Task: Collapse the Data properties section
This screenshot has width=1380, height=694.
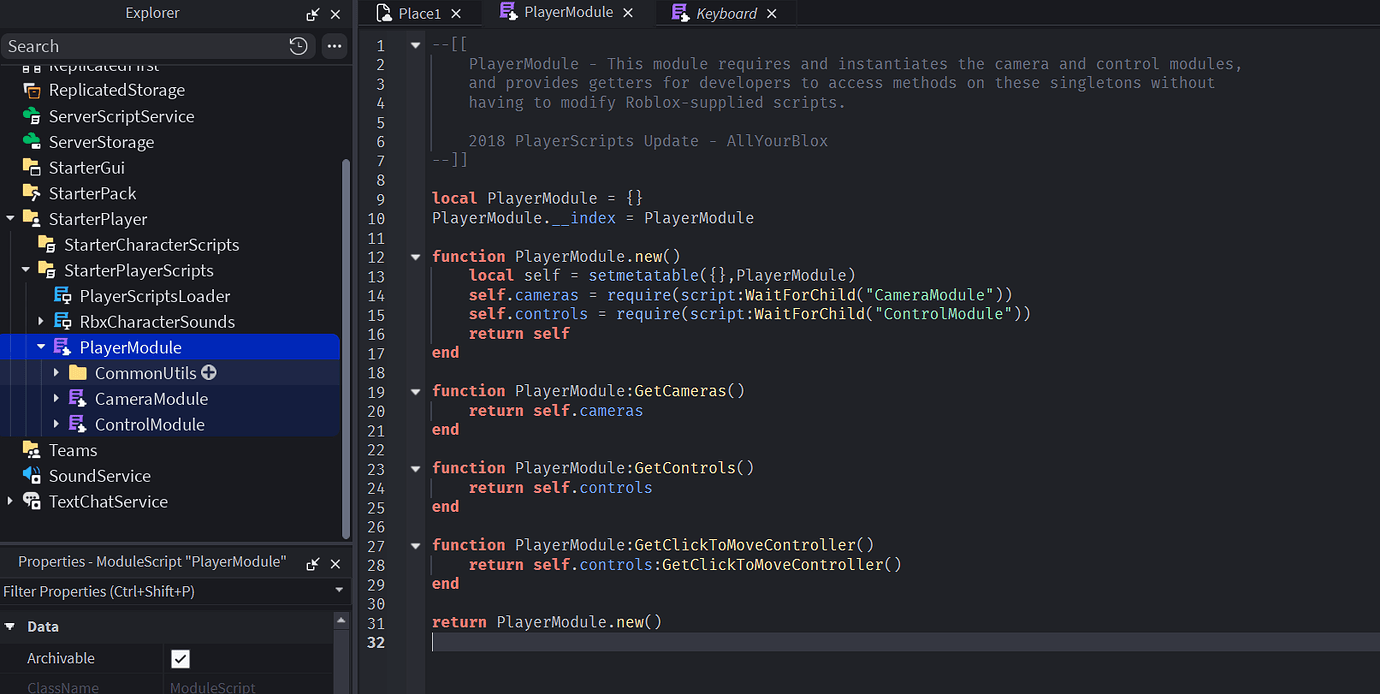Action: [10, 627]
